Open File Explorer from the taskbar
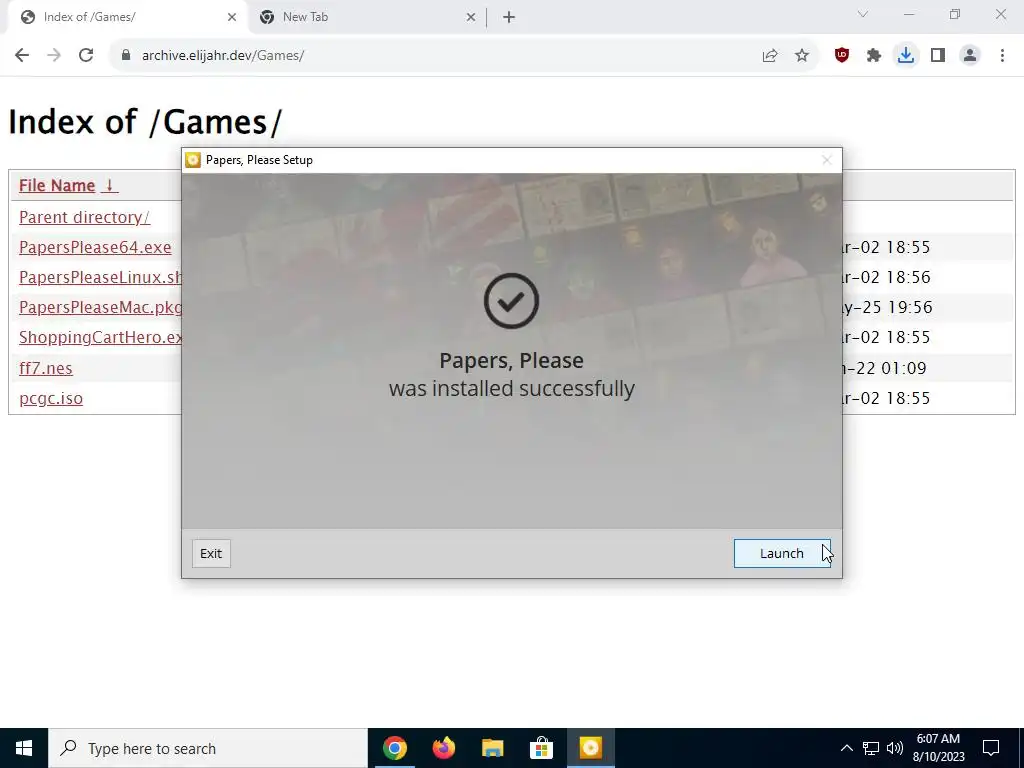Image resolution: width=1024 pixels, height=768 pixels. pos(493,748)
